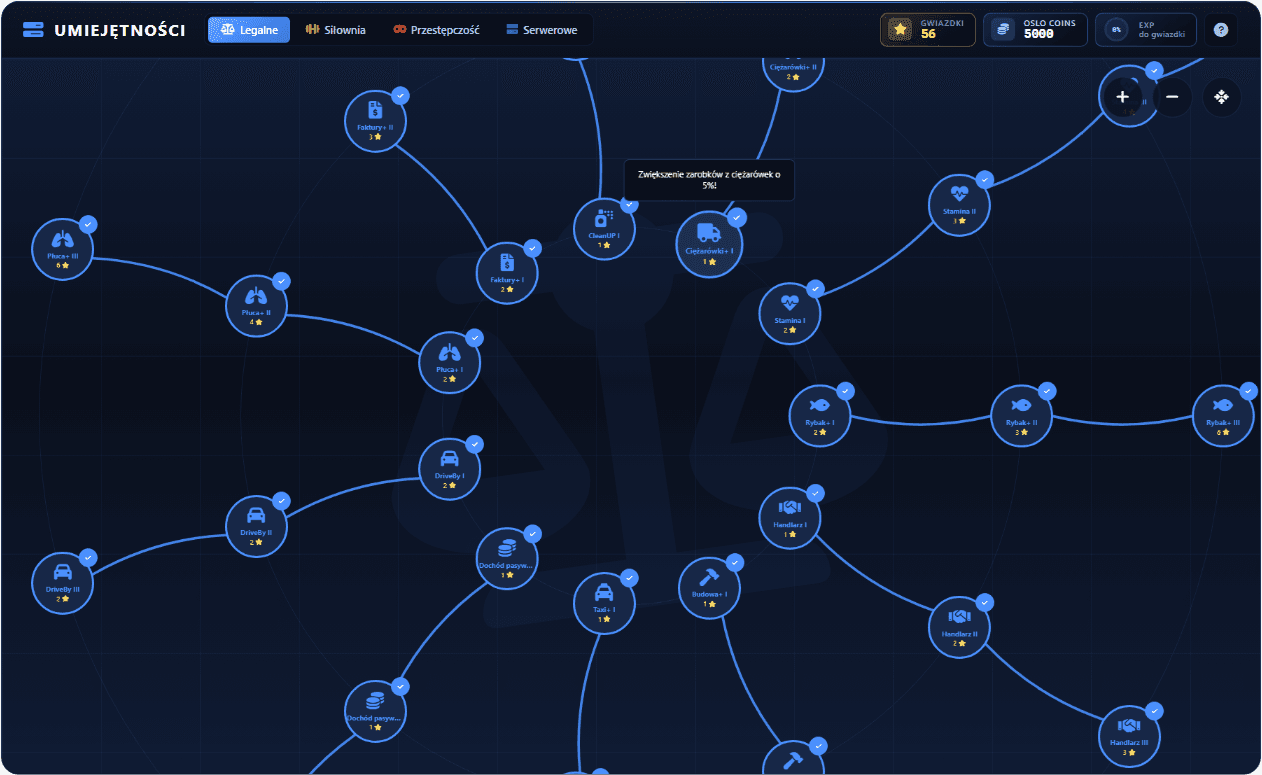Select the DriveBy II car node
Image resolution: width=1262 pixels, height=775 pixels.
coord(256,526)
